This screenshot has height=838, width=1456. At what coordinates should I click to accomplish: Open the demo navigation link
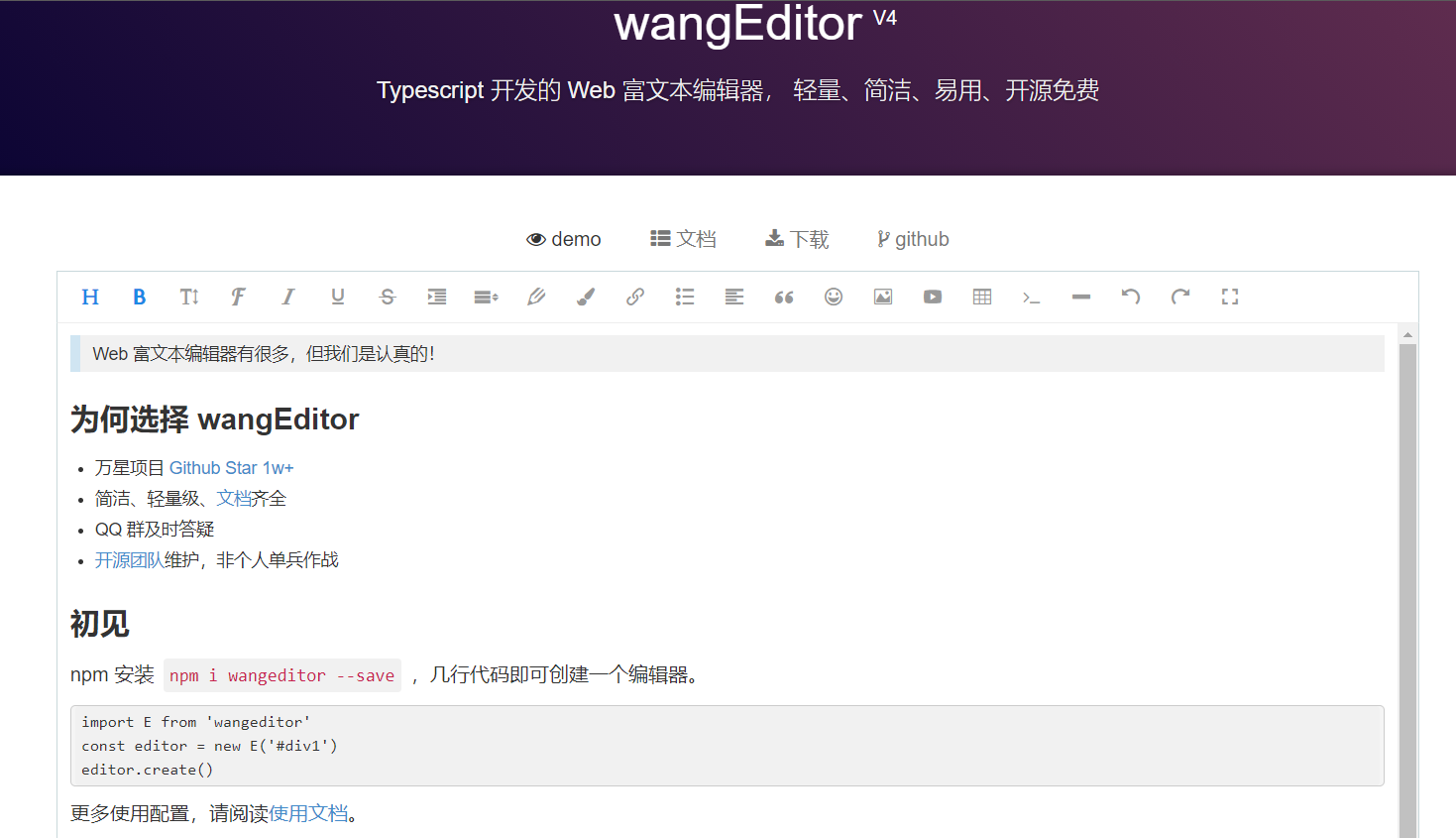point(564,239)
